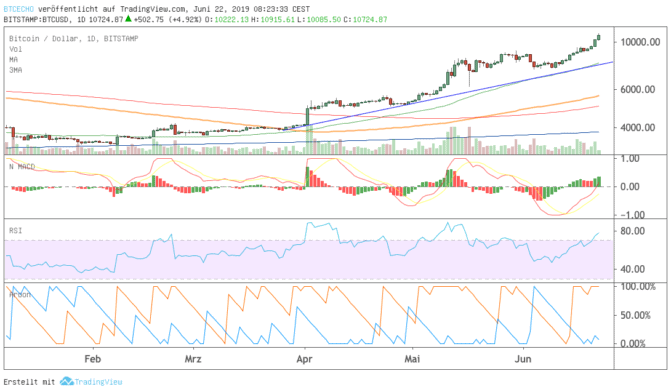The image size is (671, 392).
Task: Click the low price value 10085.50
Action: click(324, 20)
